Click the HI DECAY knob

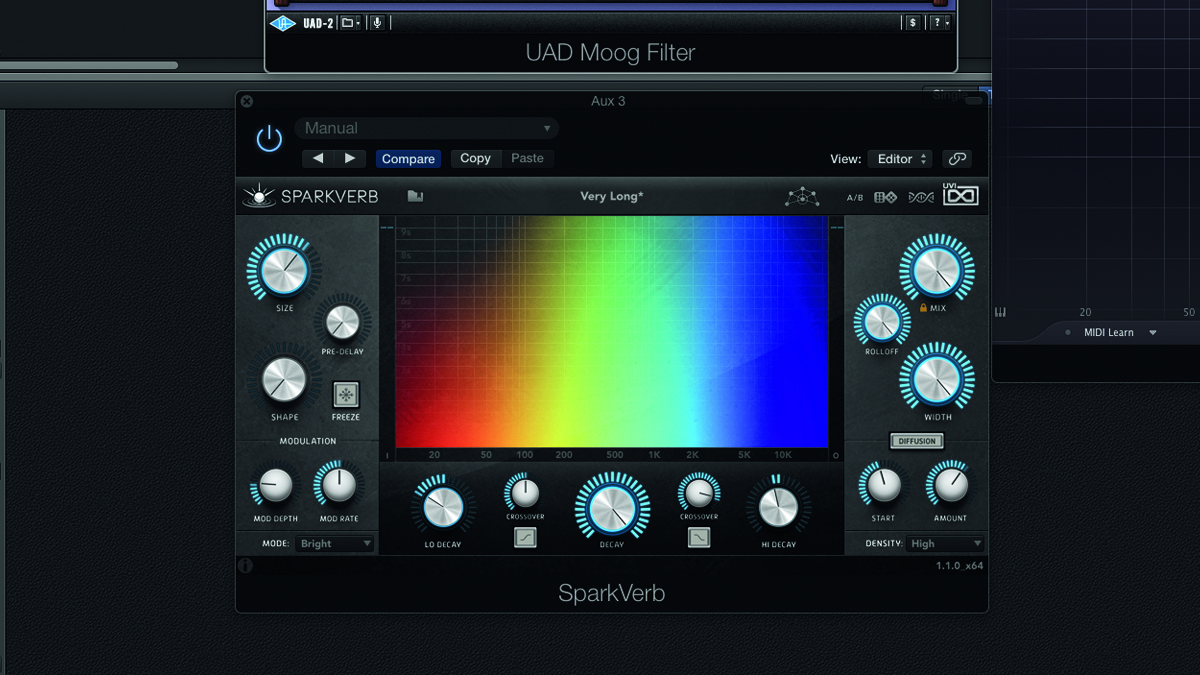[778, 507]
